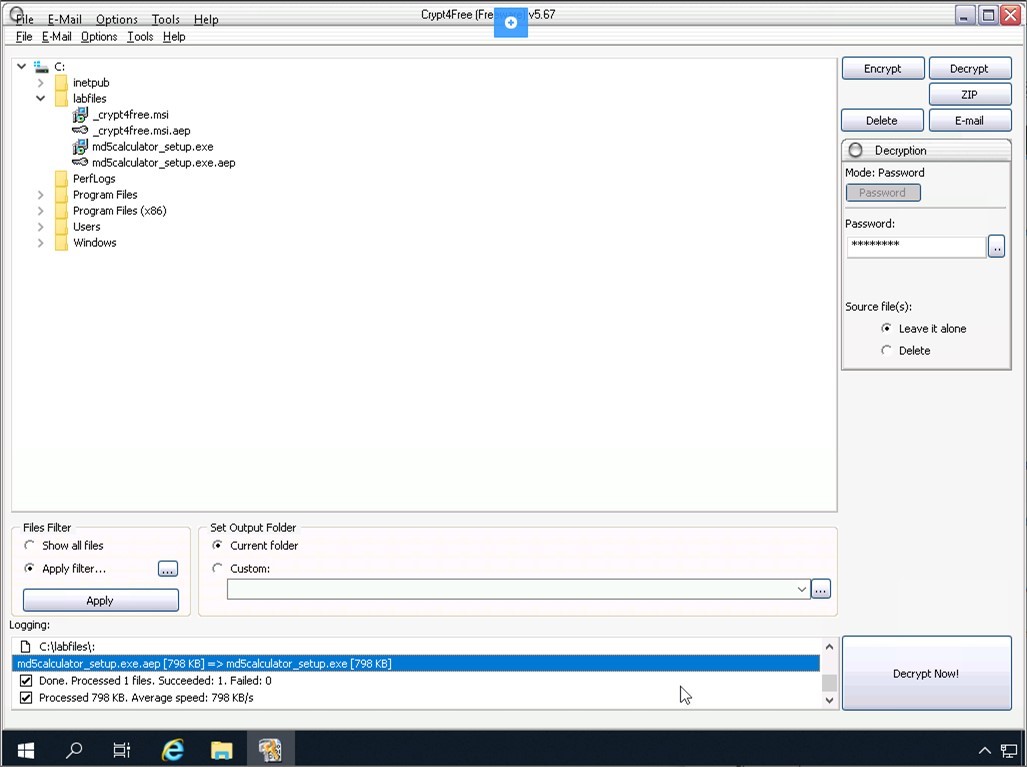Viewport: 1027px width, 767px height.
Task: Open the custom output folder dropdown
Action: pos(801,590)
